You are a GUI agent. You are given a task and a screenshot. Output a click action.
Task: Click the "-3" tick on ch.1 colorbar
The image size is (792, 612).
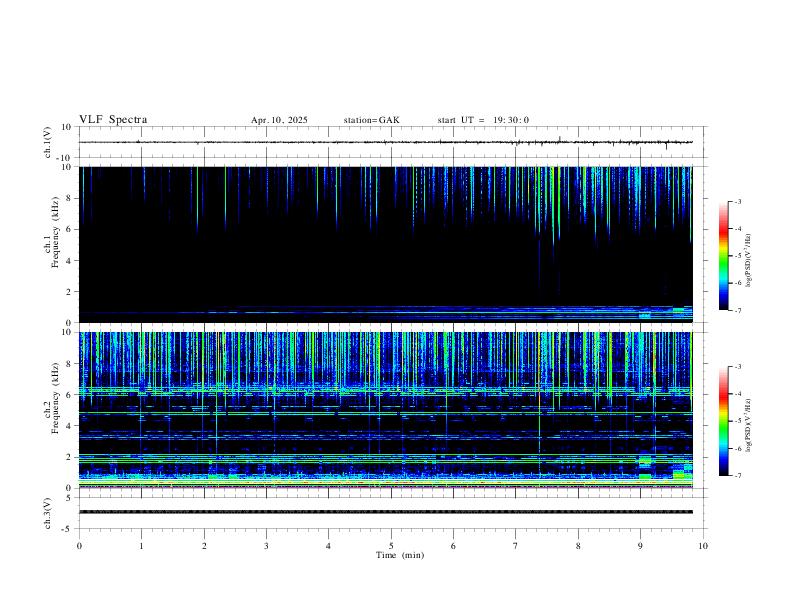[737, 201]
